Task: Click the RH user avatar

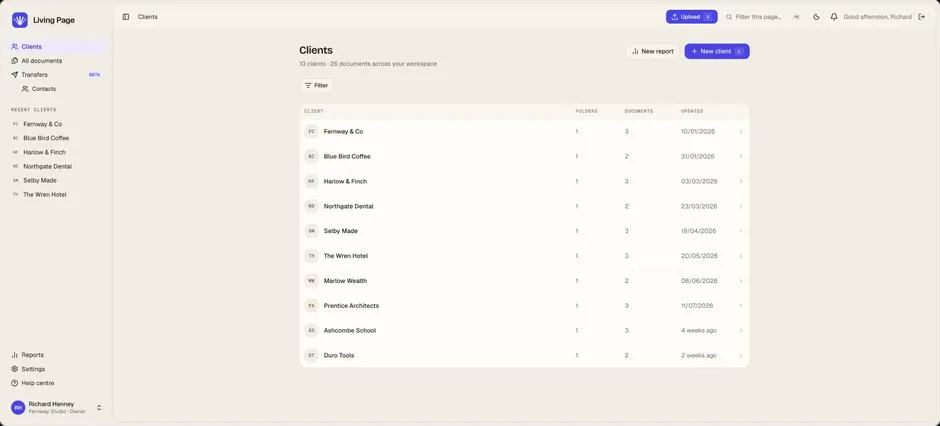Action: 18,407
